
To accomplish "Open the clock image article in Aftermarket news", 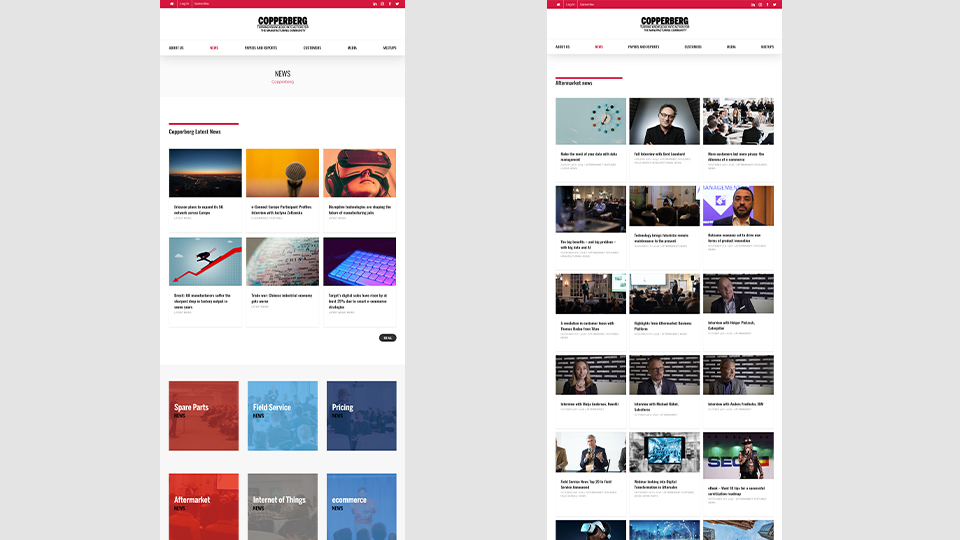I will pyautogui.click(x=591, y=121).
